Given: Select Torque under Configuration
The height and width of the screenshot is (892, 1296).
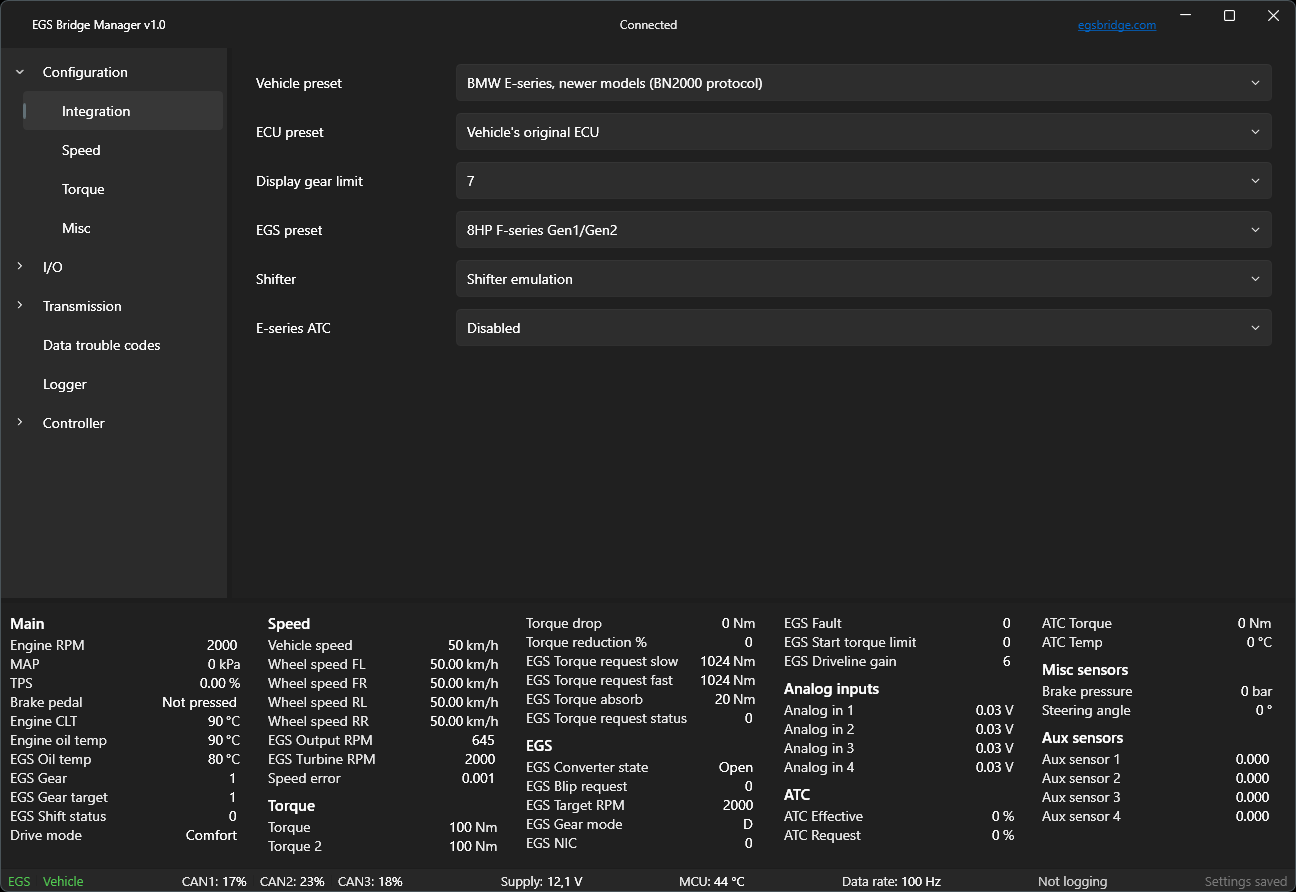Looking at the screenshot, I should pyautogui.click(x=83, y=189).
